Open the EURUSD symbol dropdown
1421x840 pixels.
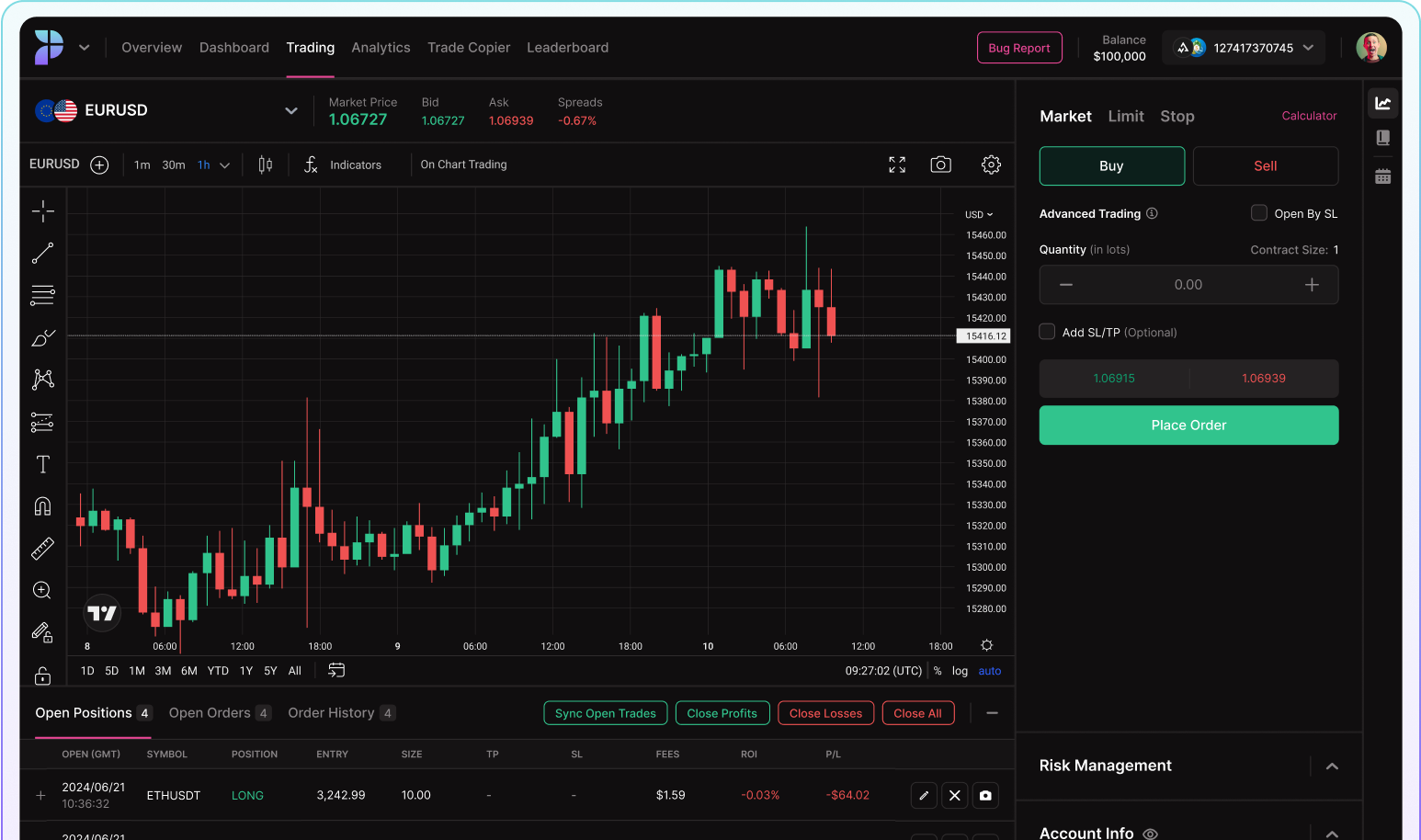[291, 110]
